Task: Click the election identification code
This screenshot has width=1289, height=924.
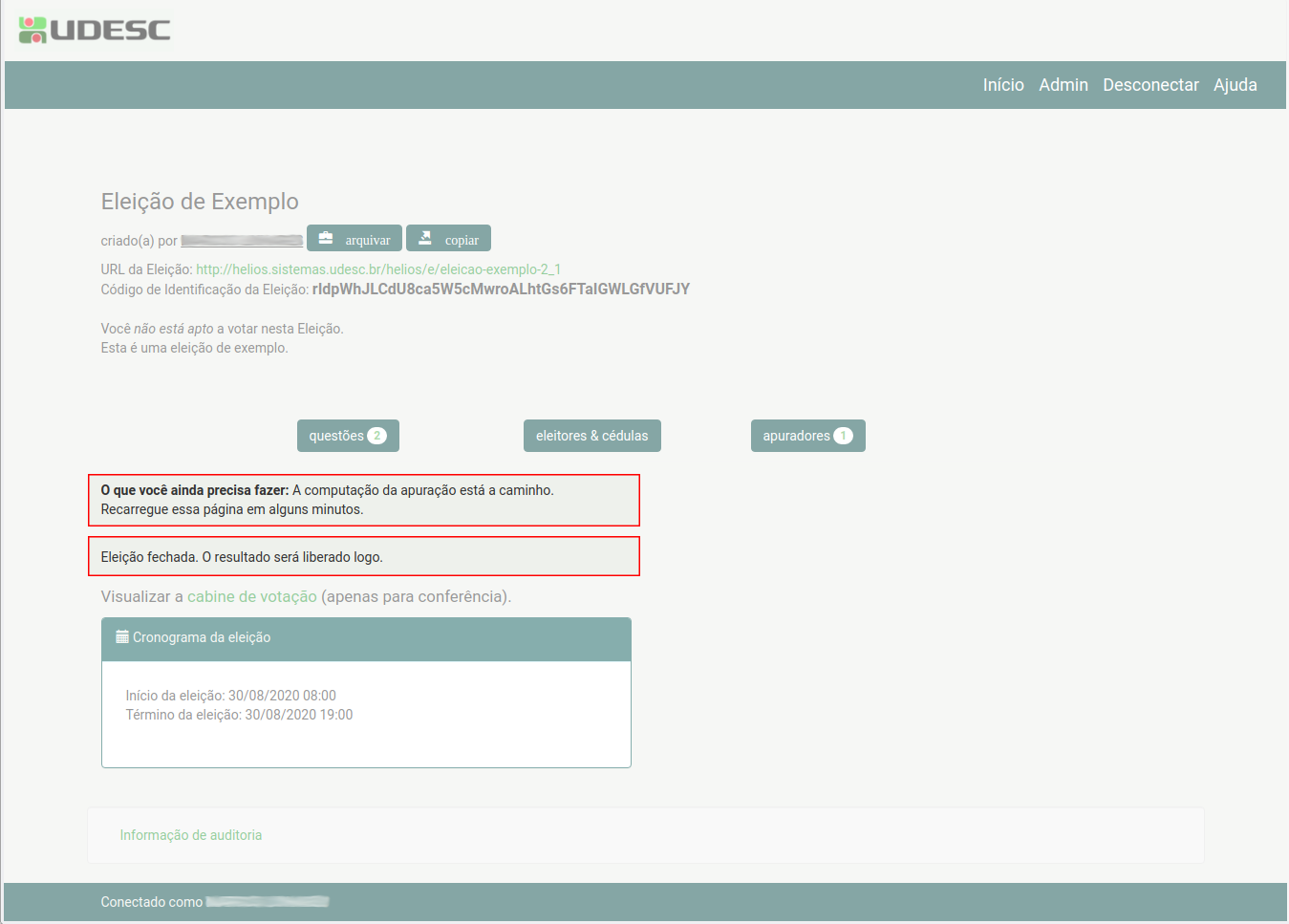Action: (501, 290)
